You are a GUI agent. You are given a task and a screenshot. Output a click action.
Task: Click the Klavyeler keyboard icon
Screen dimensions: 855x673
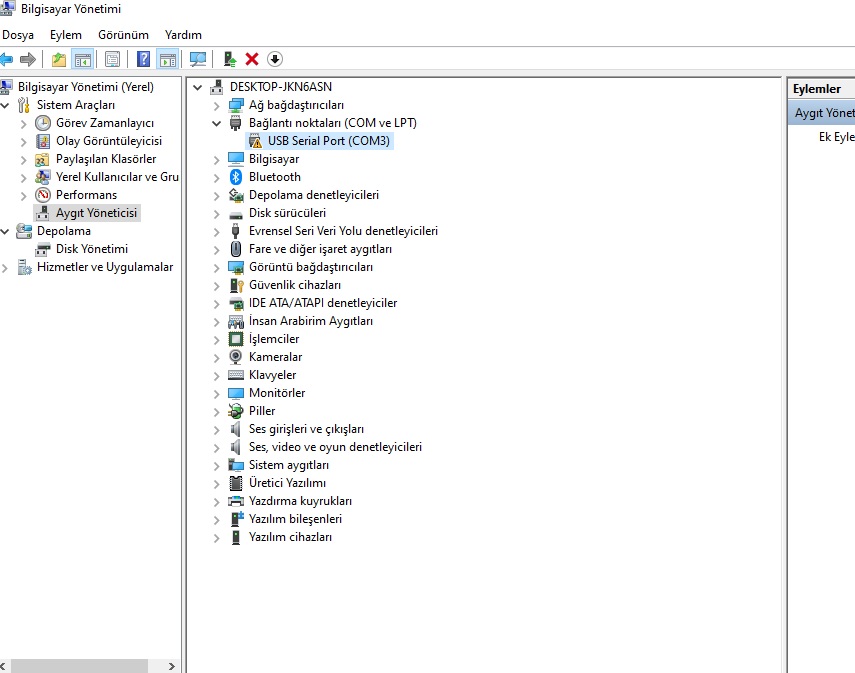click(x=236, y=375)
